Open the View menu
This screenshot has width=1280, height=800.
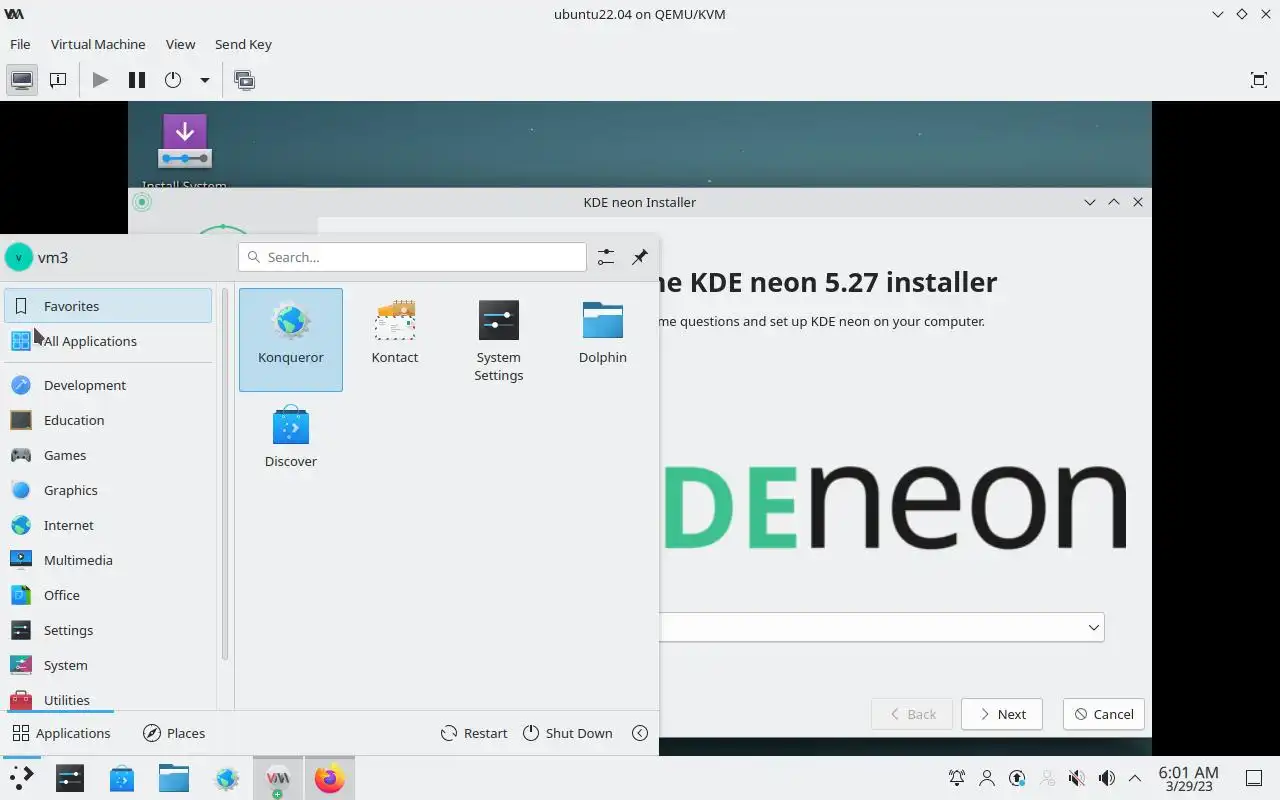point(180,44)
